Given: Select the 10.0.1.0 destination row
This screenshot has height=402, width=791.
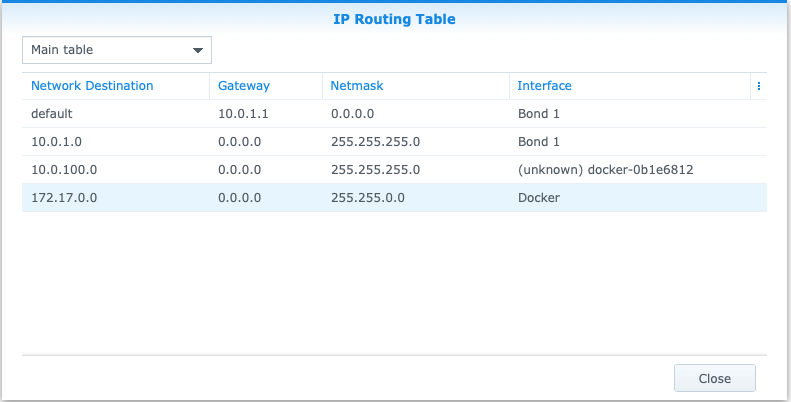Looking at the screenshot, I should coord(58,142).
